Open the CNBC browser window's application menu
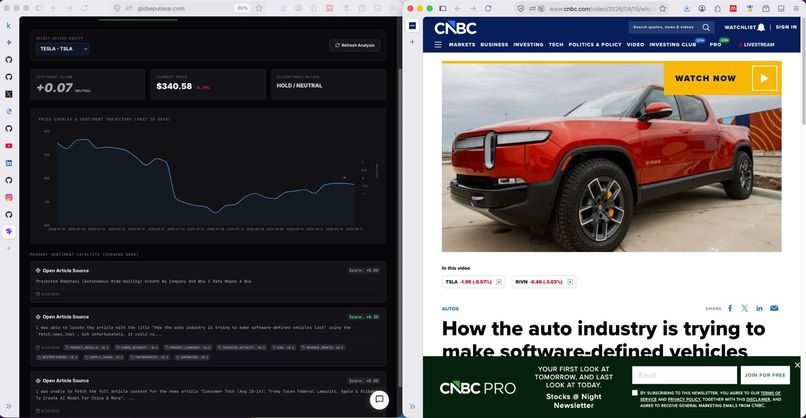This screenshot has width=806, height=418. point(797,8)
